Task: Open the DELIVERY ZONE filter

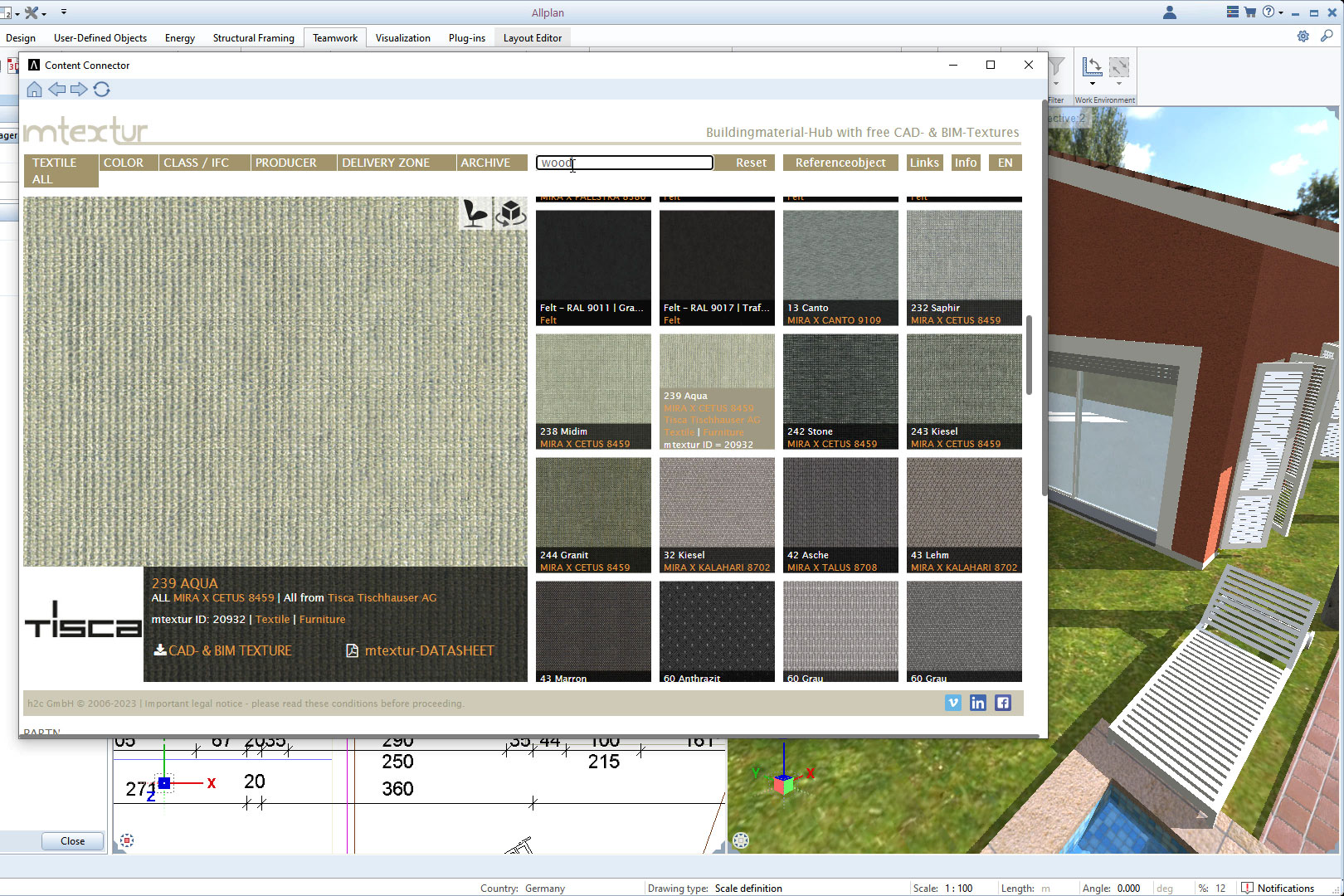Action: [386, 162]
